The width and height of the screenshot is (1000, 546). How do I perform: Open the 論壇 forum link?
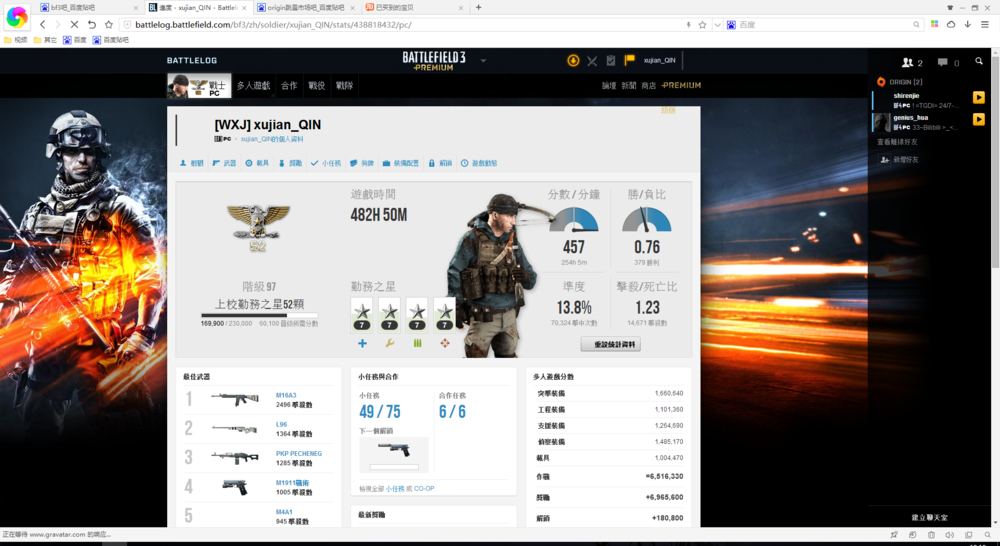(609, 85)
